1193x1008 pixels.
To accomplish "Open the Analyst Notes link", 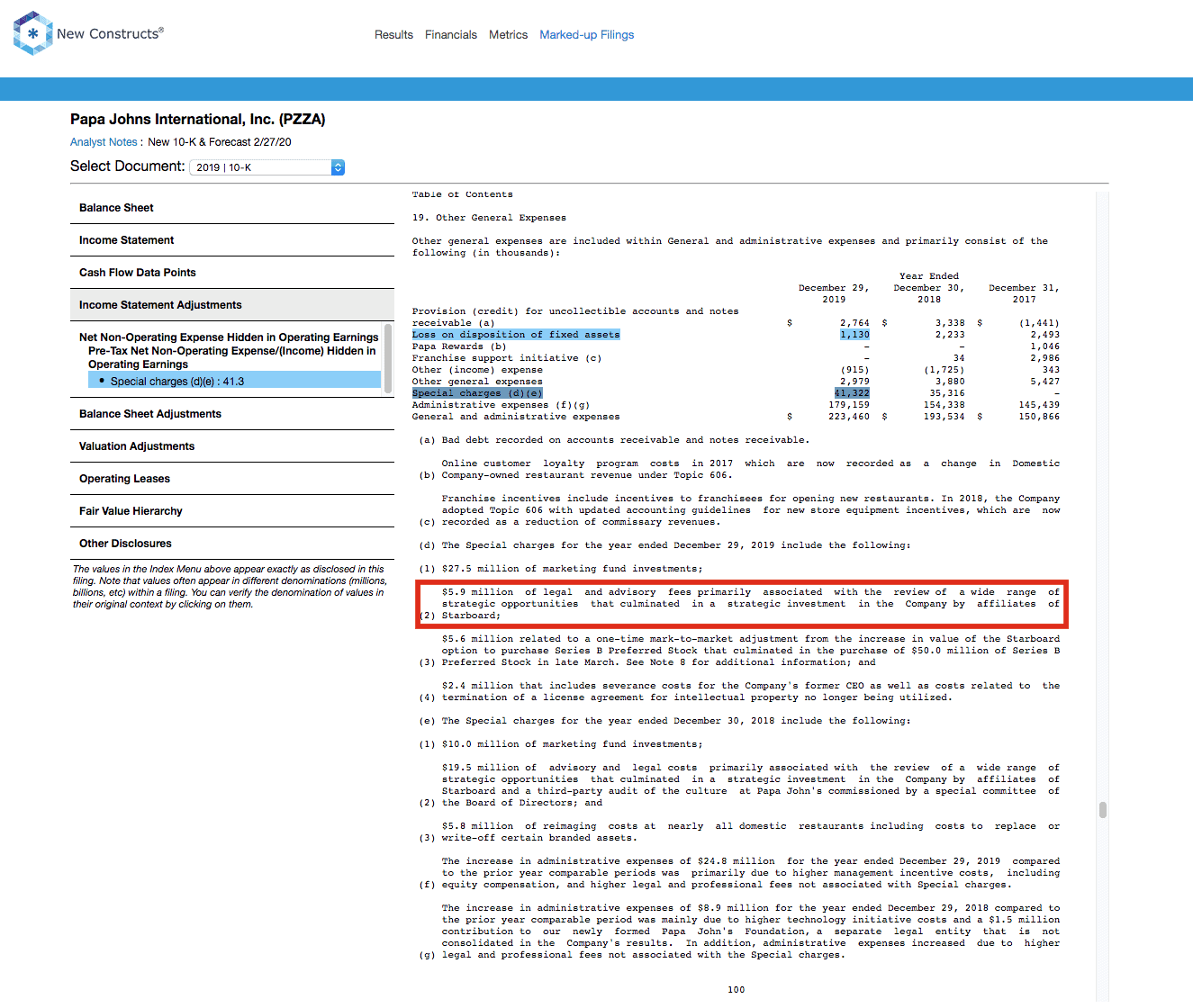I will tap(104, 142).
